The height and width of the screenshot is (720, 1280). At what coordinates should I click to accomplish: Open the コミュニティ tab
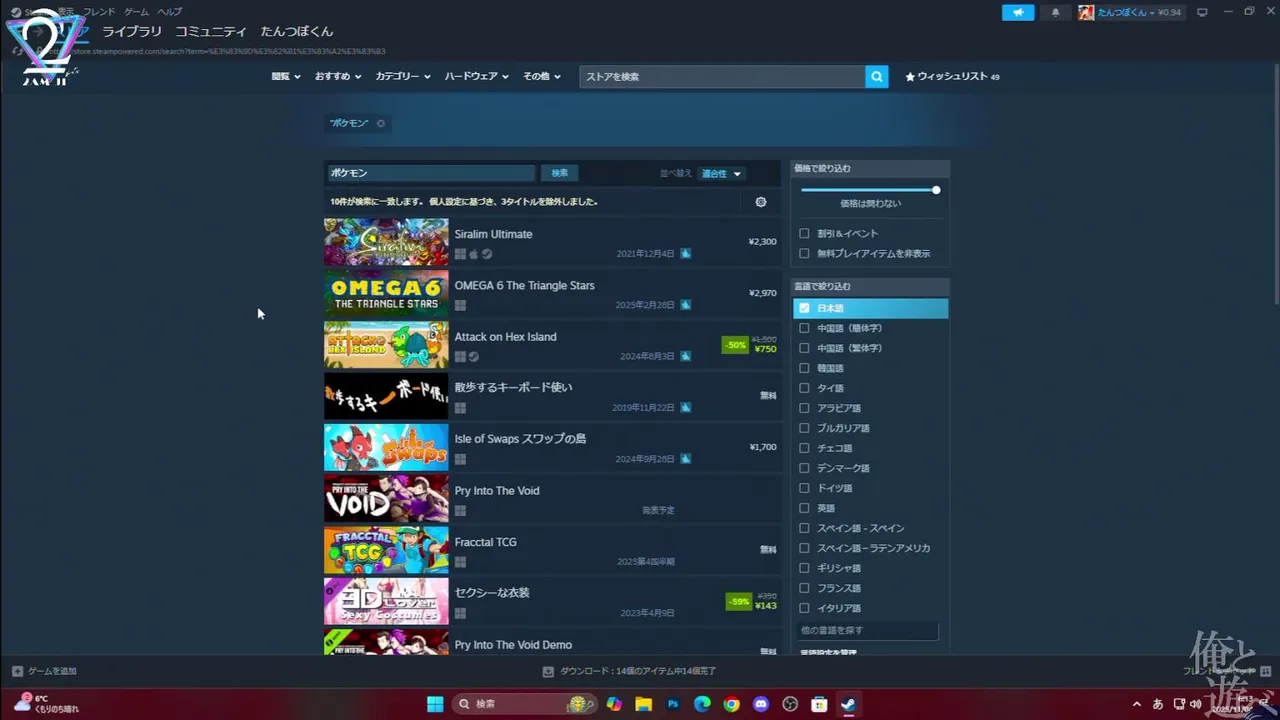pyautogui.click(x=211, y=32)
